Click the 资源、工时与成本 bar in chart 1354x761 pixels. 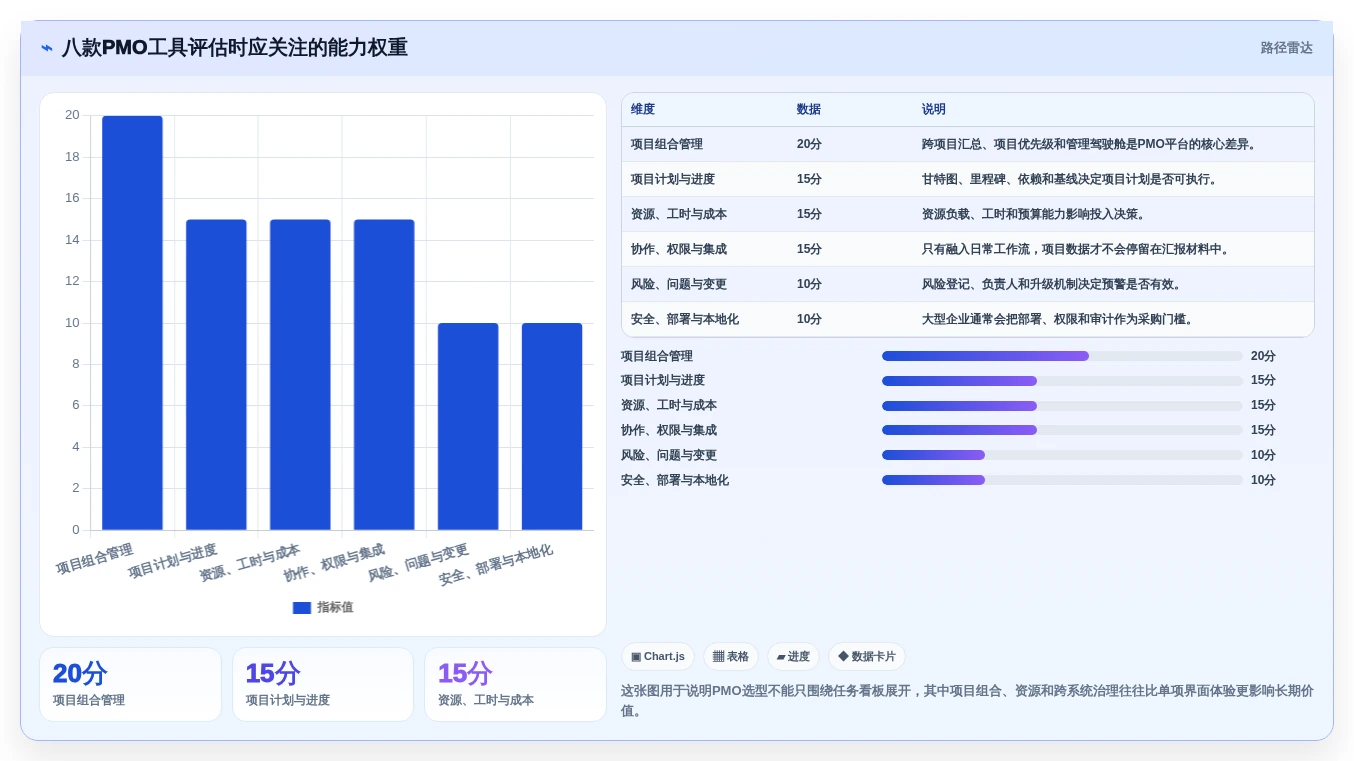coord(300,375)
